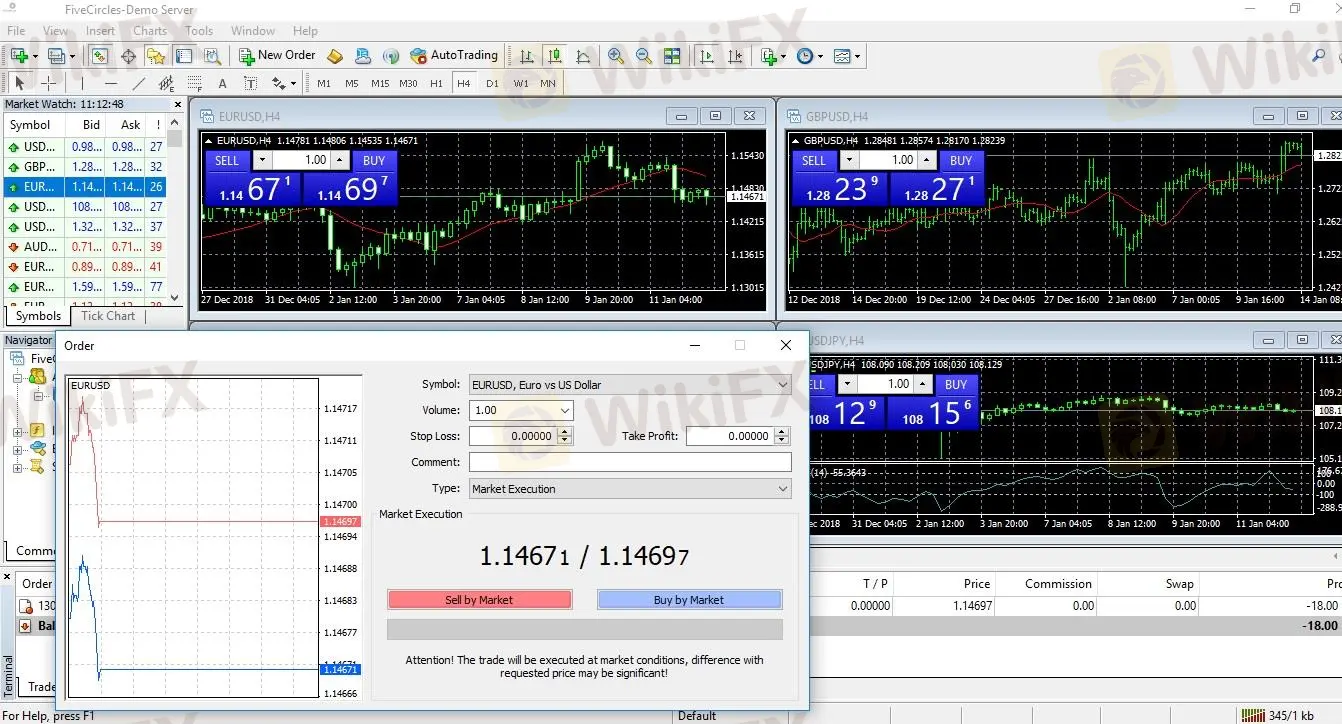This screenshot has width=1342, height=724.
Task: Expand the order Type dropdown
Action: tap(781, 489)
